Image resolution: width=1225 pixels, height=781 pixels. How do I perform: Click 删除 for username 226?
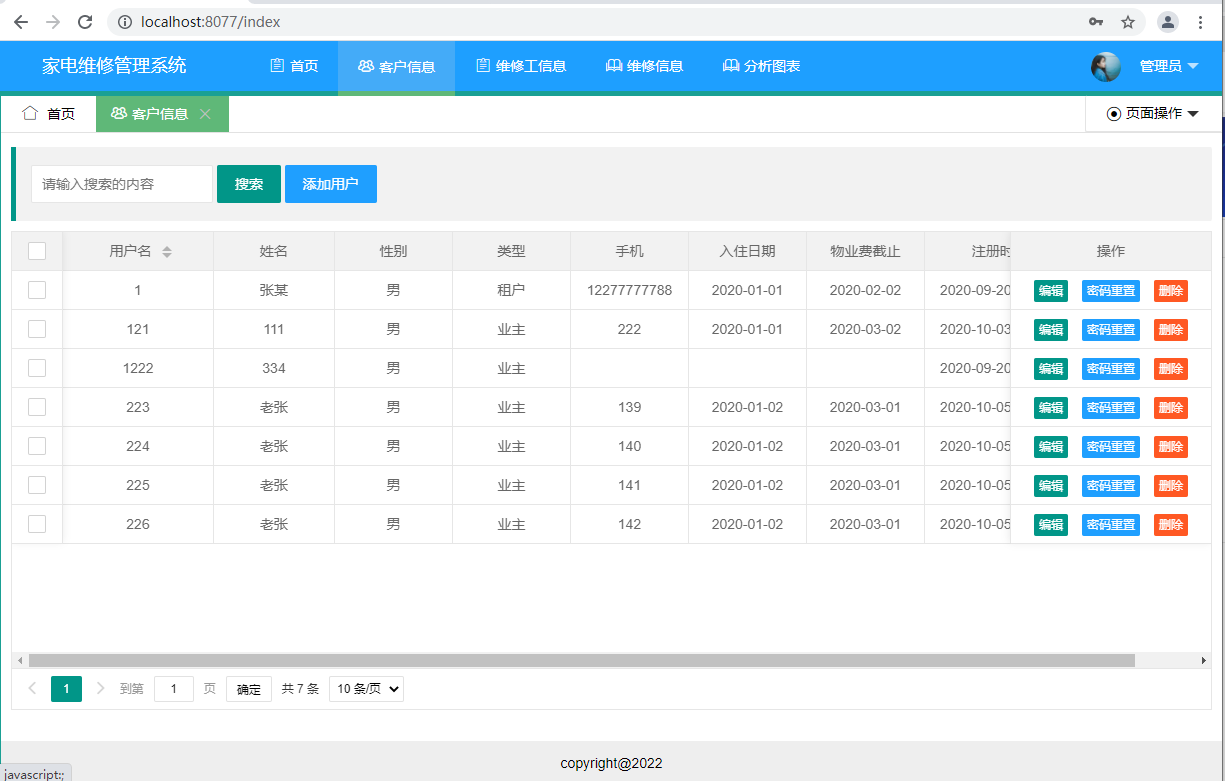1171,525
